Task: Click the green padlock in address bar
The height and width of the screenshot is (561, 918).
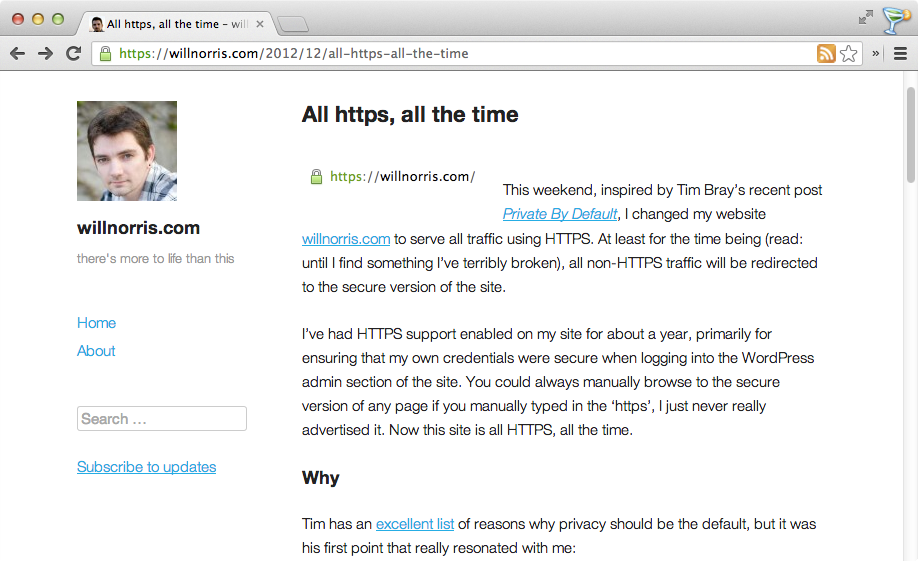Action: 105,54
